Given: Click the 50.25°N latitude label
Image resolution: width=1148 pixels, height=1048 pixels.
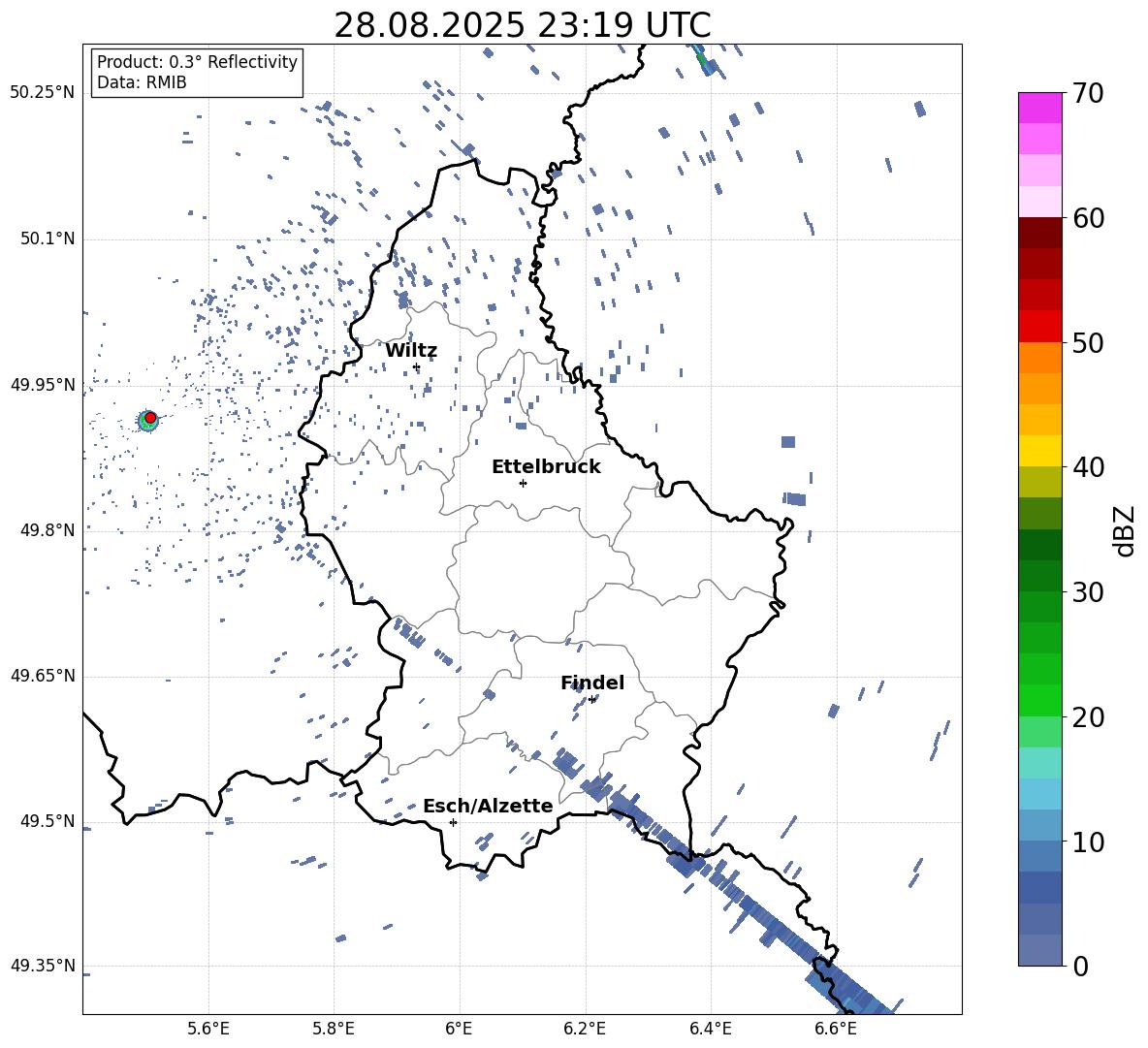Looking at the screenshot, I should click(43, 93).
